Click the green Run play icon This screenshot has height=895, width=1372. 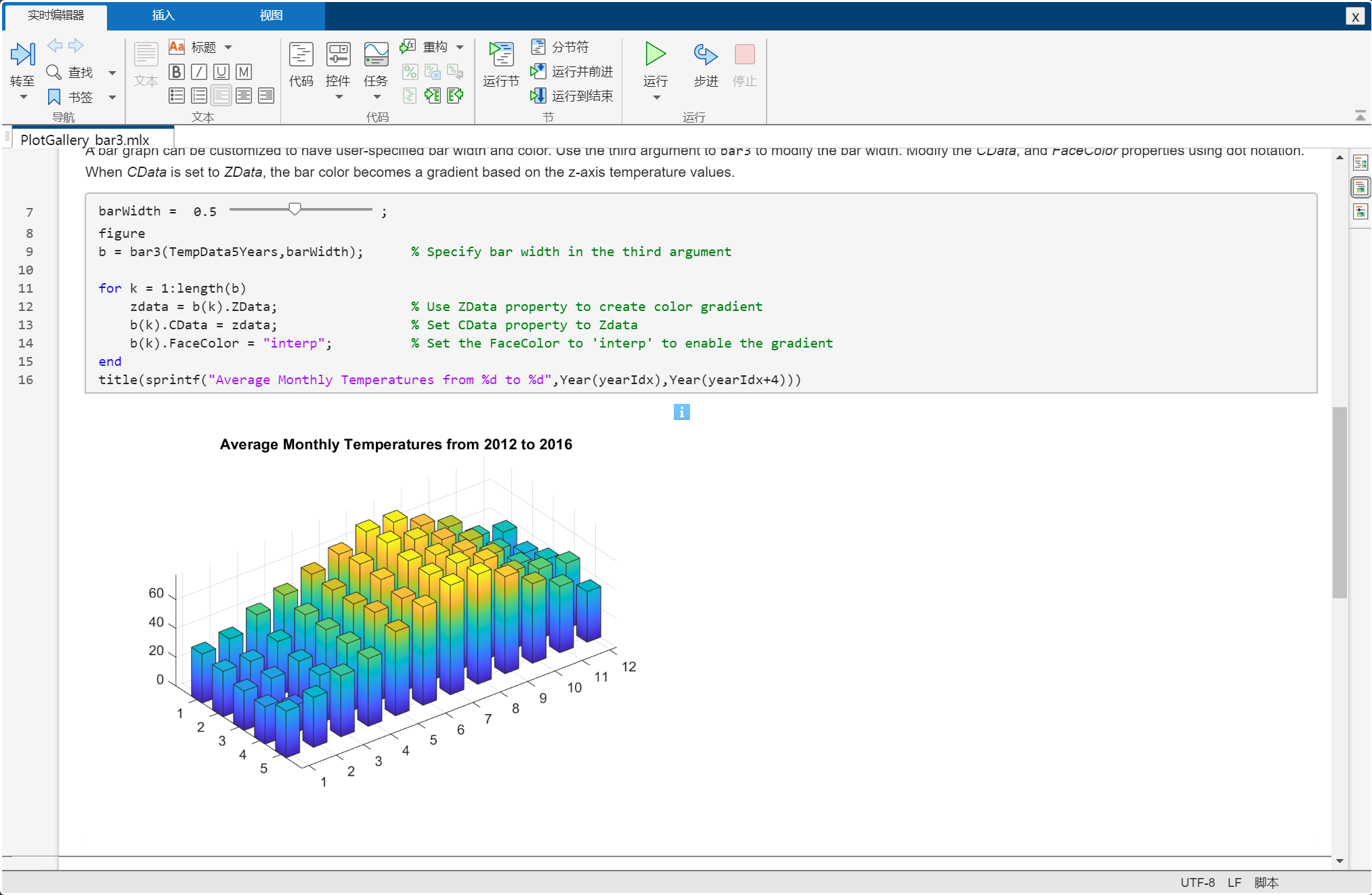[x=655, y=54]
